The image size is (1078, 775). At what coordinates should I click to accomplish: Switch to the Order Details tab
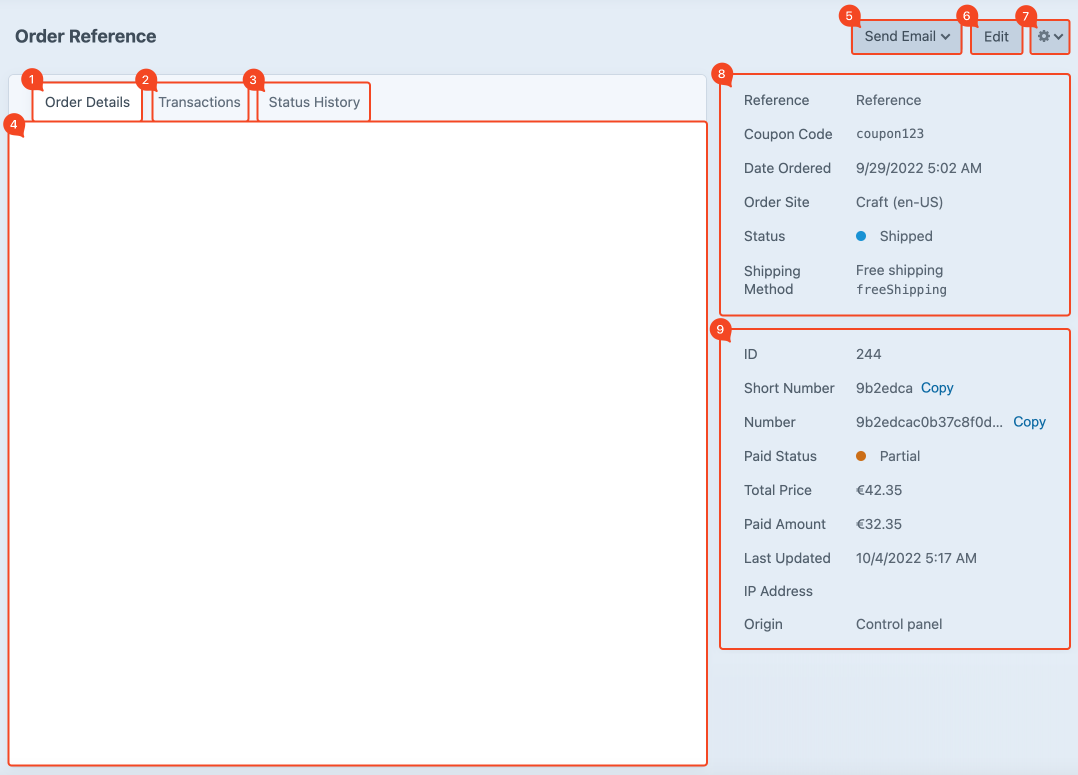click(87, 102)
